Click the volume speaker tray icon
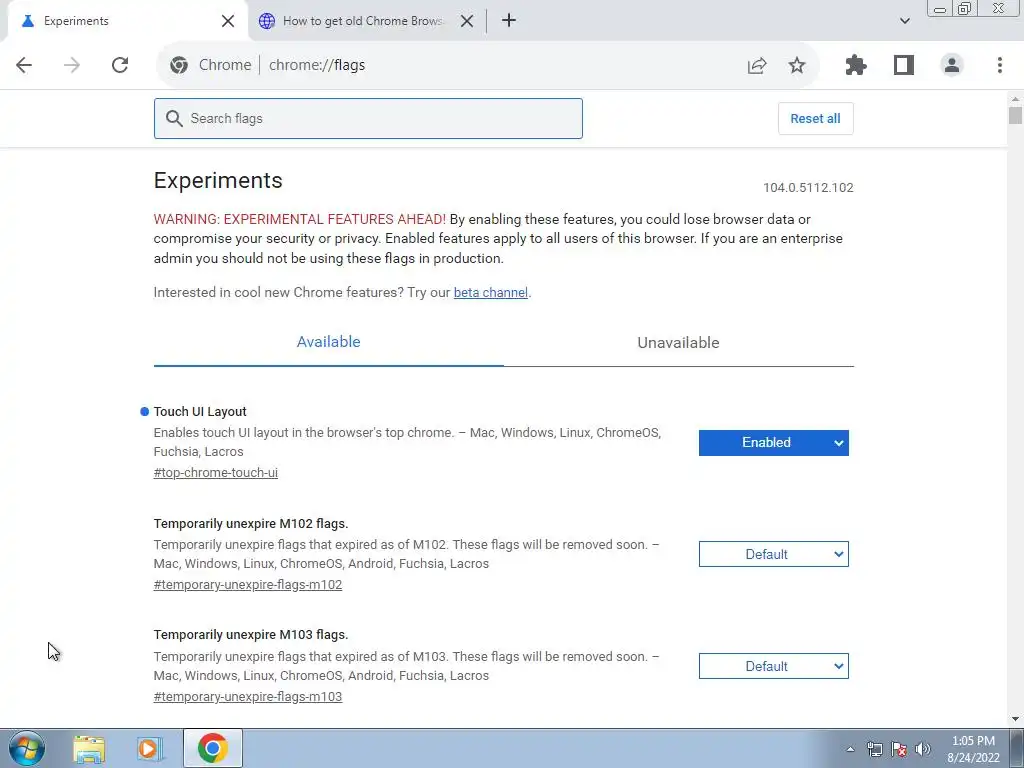 click(x=923, y=749)
